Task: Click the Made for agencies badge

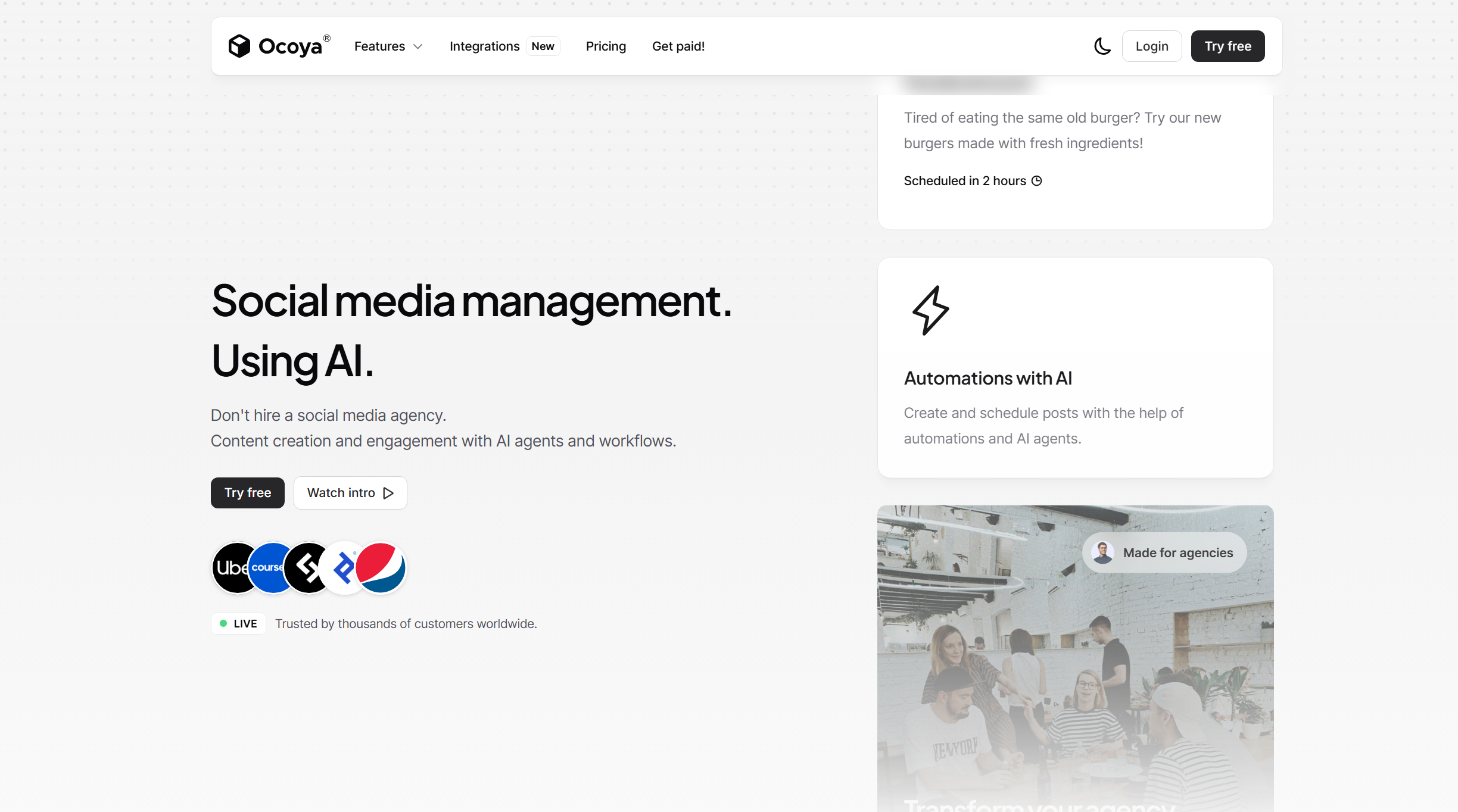Action: tap(1164, 553)
